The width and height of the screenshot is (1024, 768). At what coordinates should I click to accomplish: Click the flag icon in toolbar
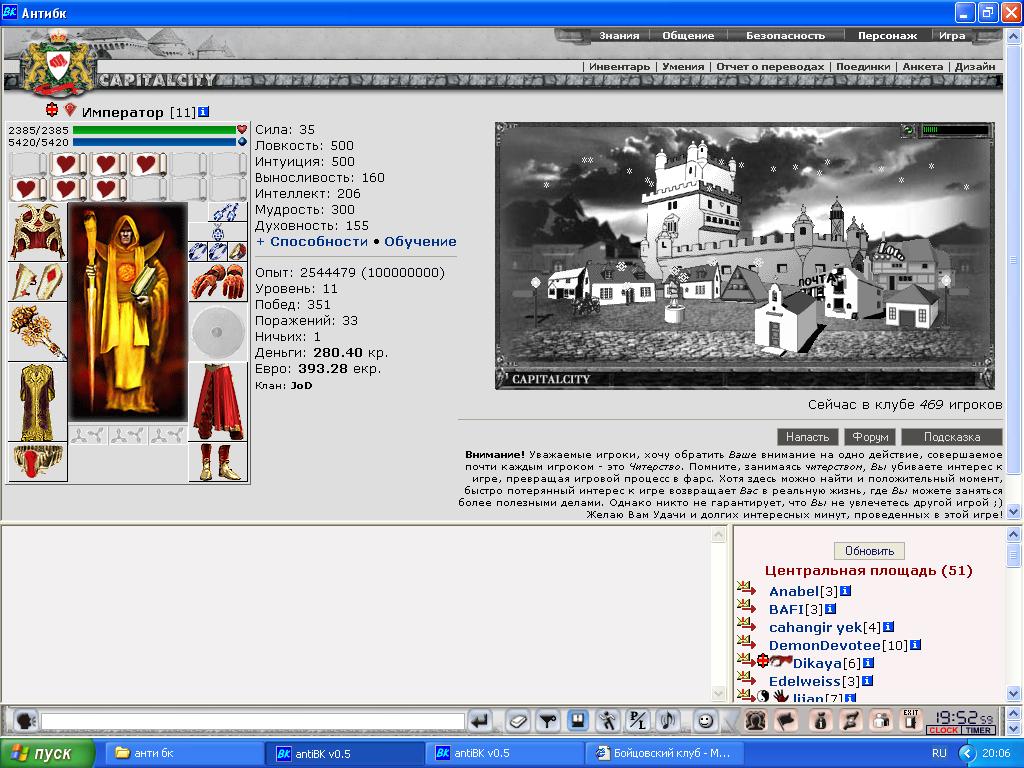coord(786,721)
